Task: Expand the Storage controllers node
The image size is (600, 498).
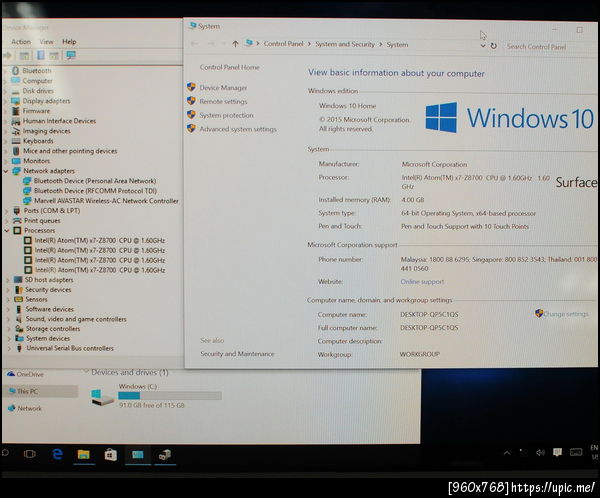Action: [x=9, y=329]
